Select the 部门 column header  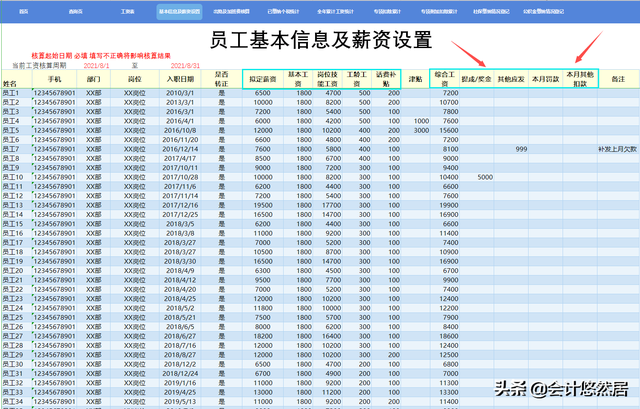[93, 79]
